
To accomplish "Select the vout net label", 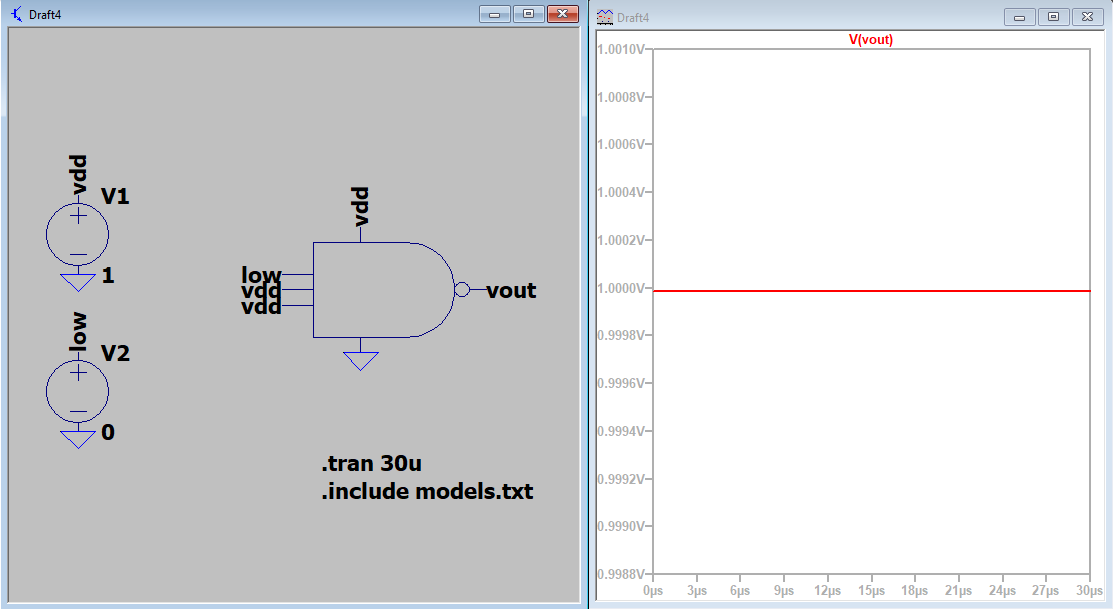I will [511, 291].
